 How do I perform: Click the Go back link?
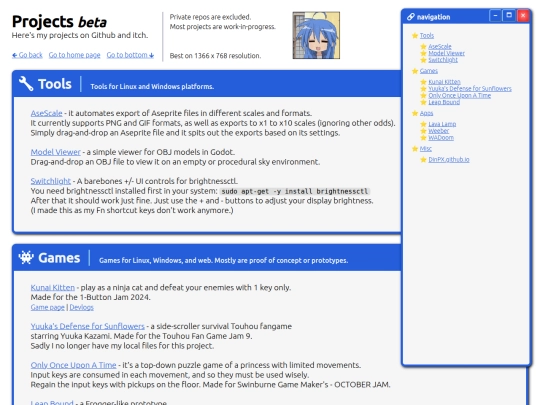click(27, 55)
